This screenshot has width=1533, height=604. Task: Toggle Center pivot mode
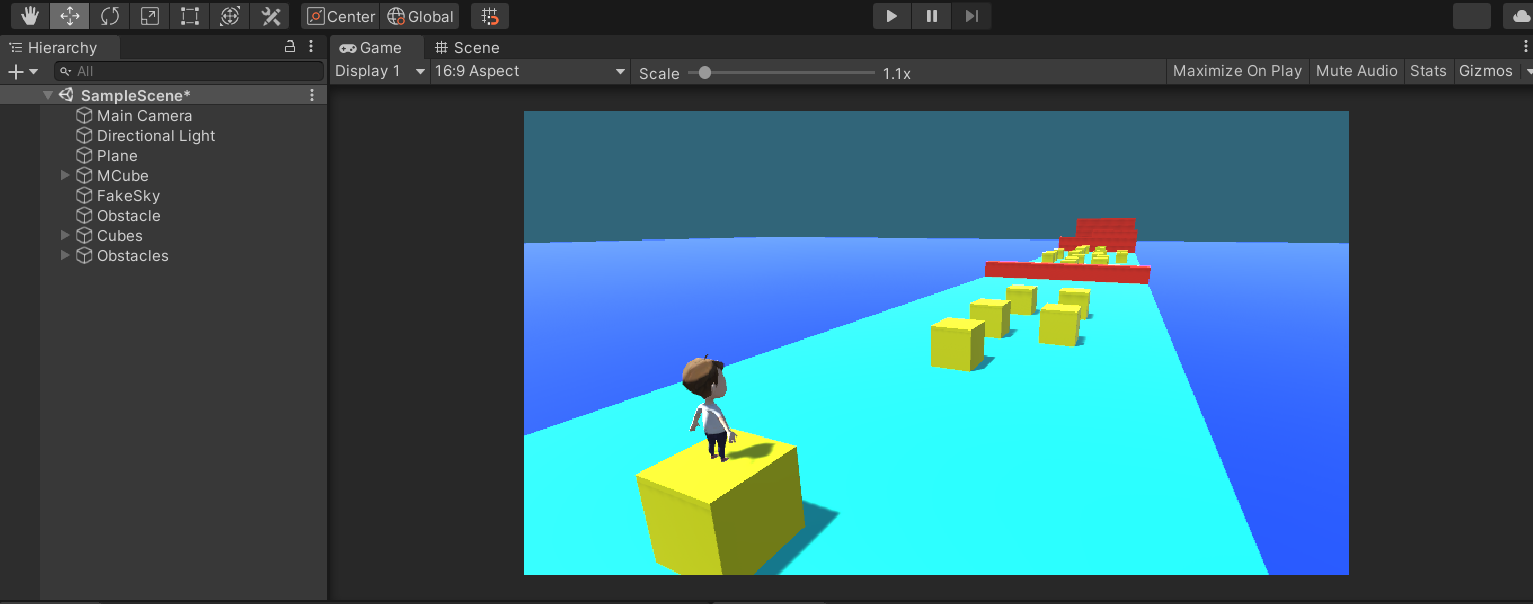pos(340,16)
